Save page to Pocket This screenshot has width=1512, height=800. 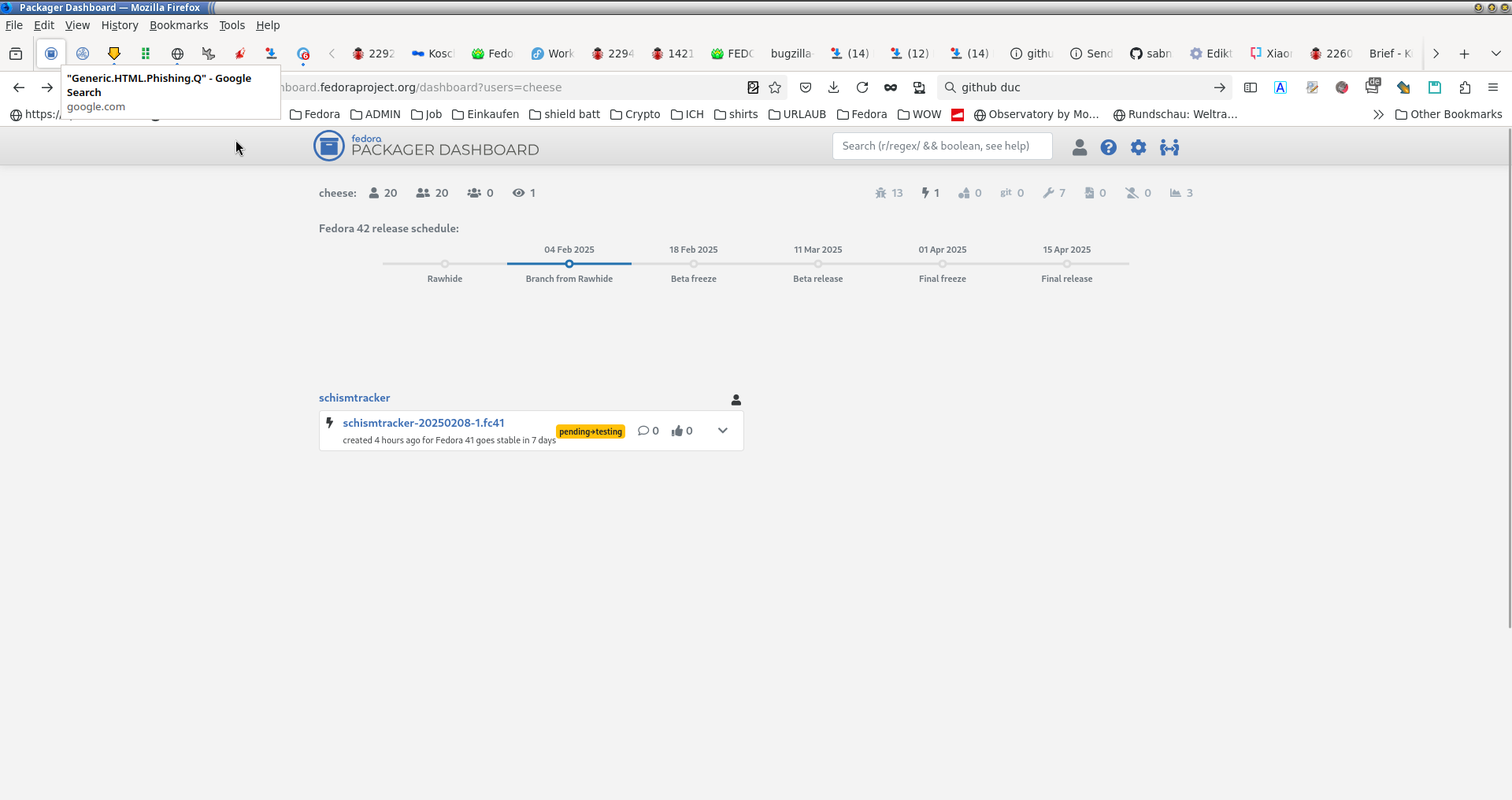point(806,87)
